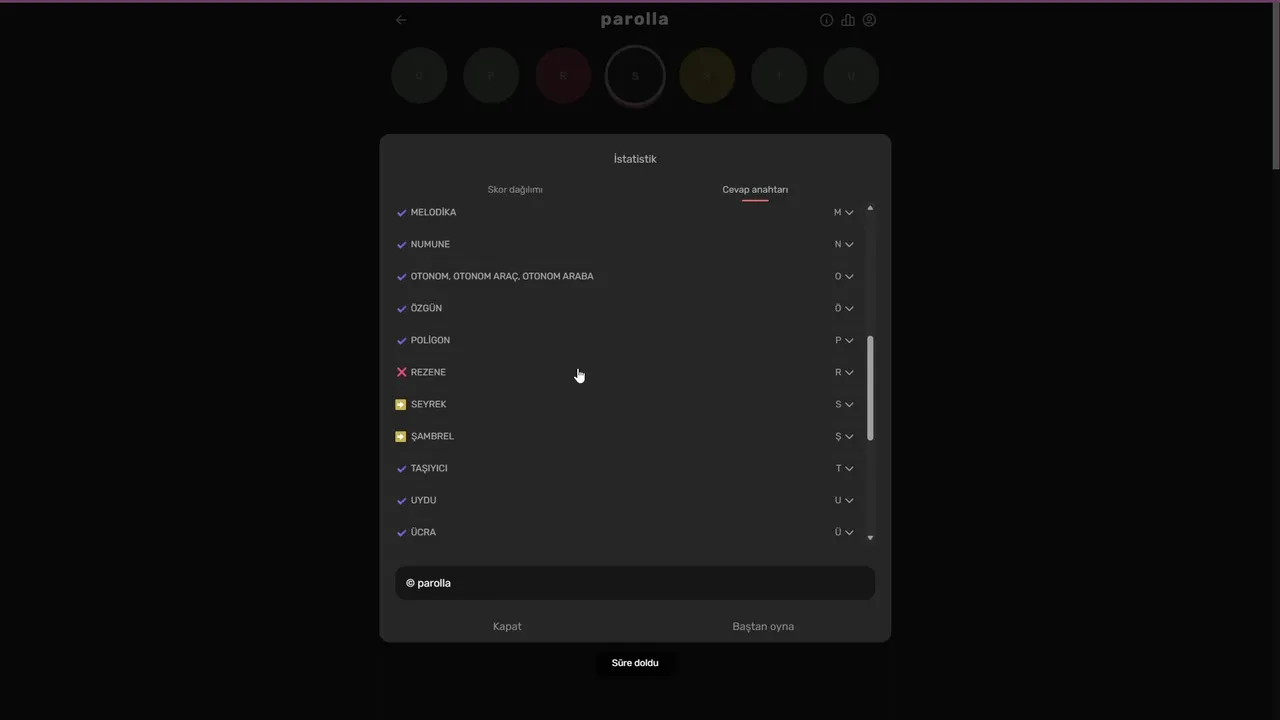Click the checkmark icon beside TAŞIYICI

(402, 469)
